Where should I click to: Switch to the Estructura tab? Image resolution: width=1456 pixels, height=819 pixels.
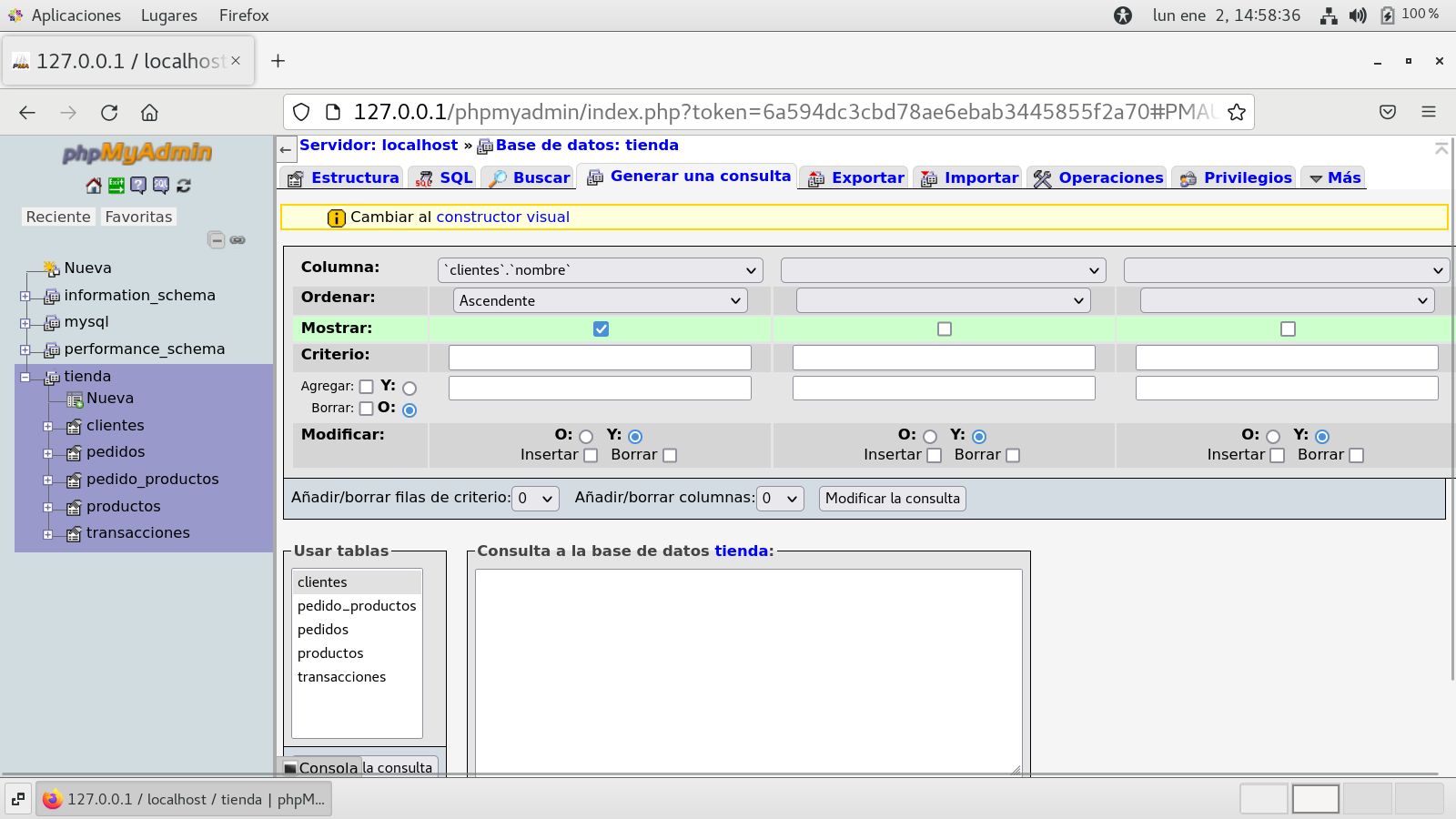point(343,177)
